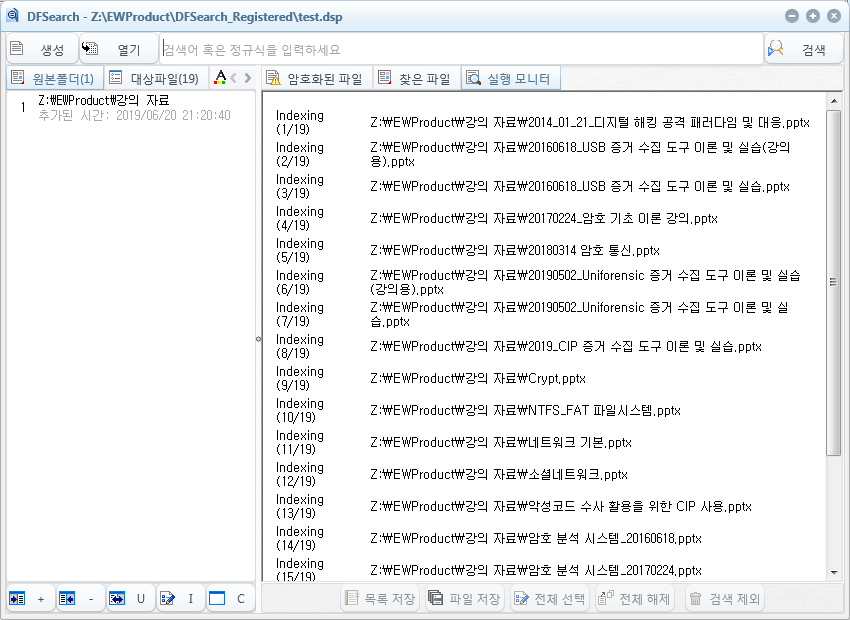Click the add folder (+) icon button
This screenshot has height=620, width=850.
click(x=31, y=598)
